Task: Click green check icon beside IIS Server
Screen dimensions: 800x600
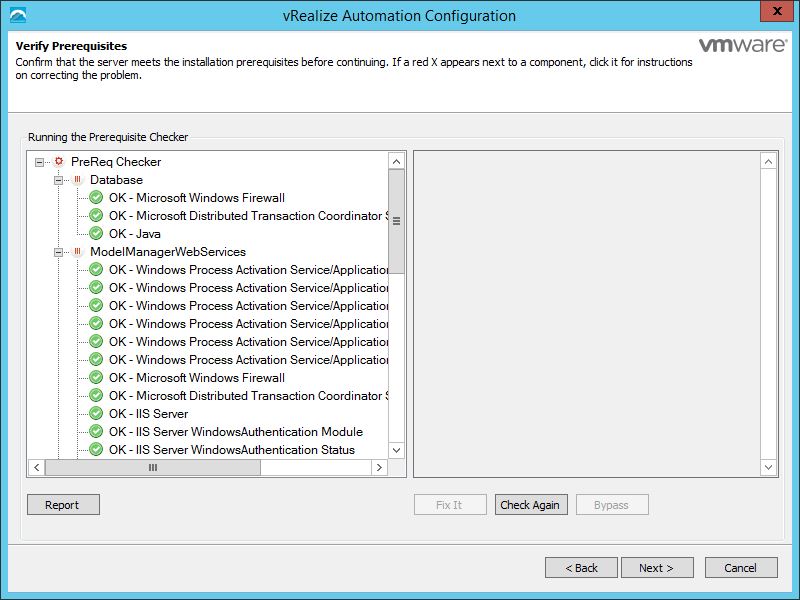Action: click(x=97, y=414)
